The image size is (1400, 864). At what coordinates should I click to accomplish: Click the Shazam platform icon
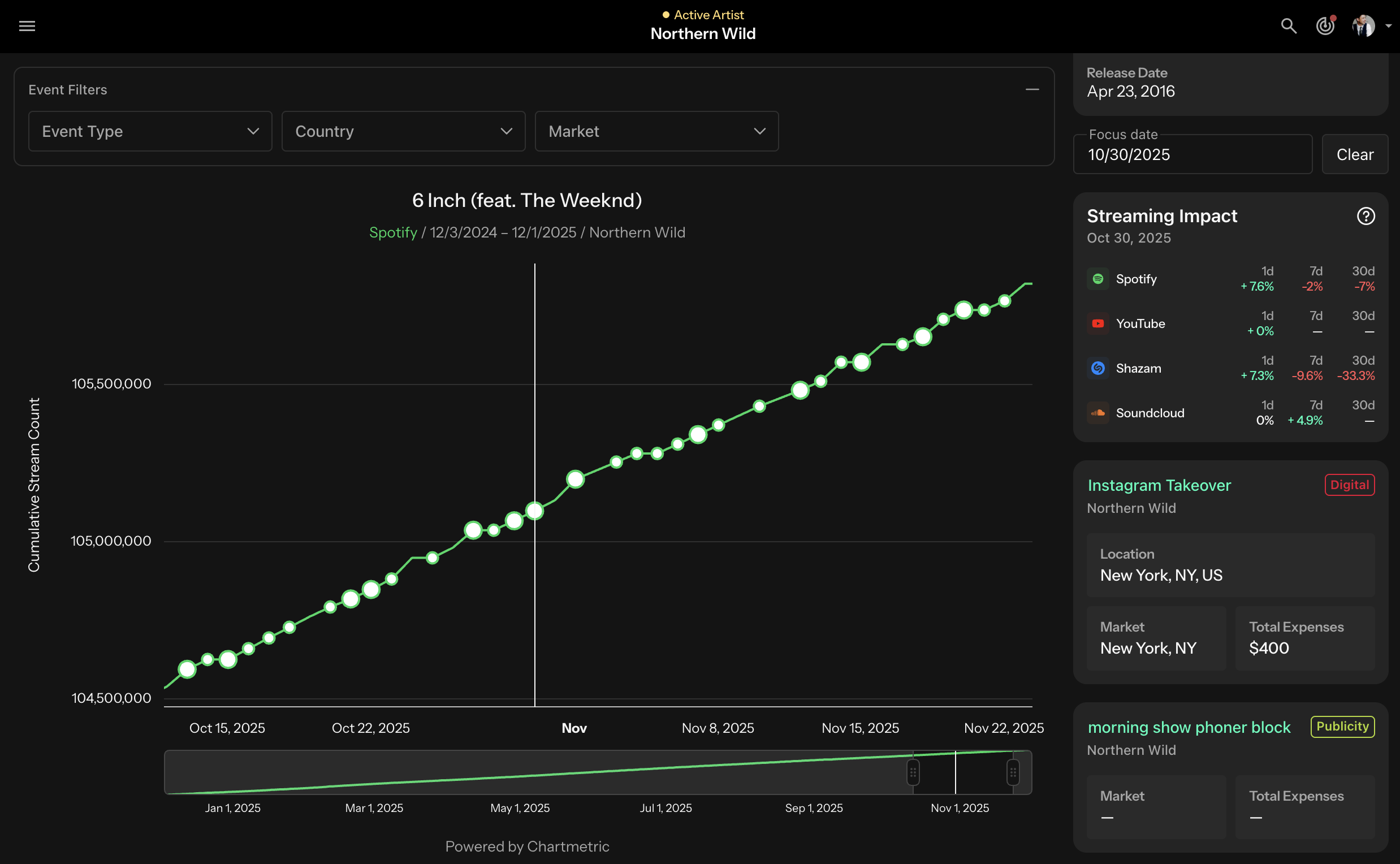click(1097, 368)
